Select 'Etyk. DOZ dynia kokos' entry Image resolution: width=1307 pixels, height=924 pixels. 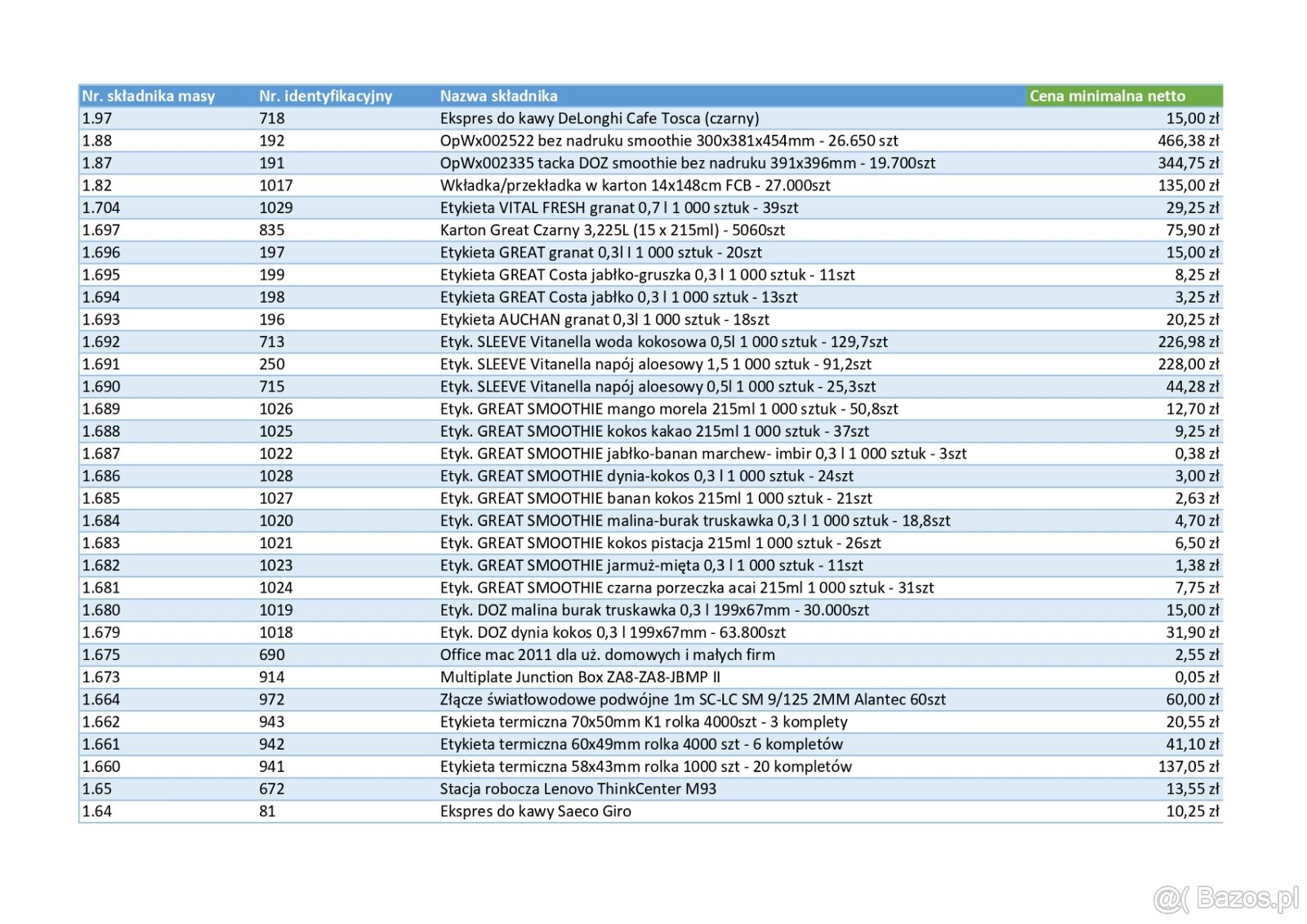[613, 632]
